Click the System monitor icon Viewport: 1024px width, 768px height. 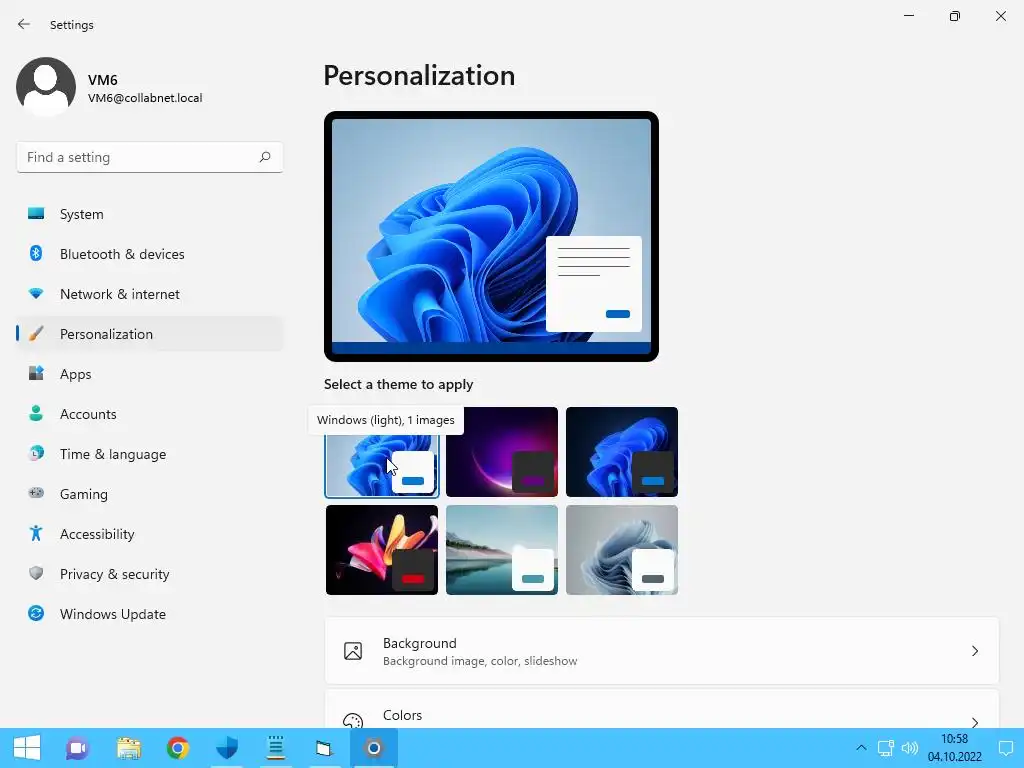point(36,214)
